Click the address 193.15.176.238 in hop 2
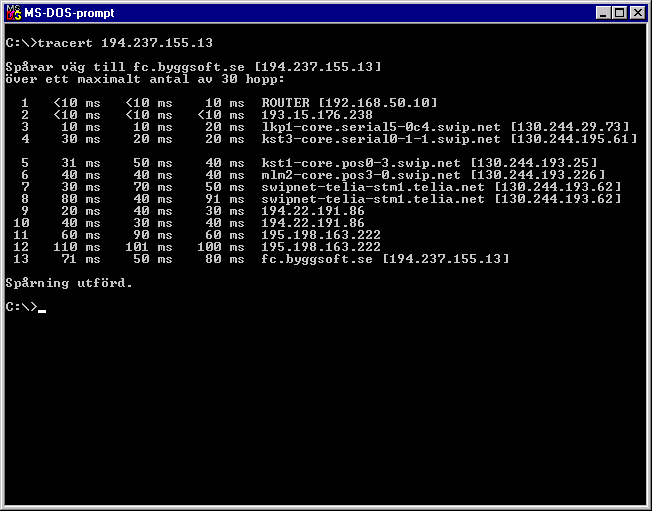The width and height of the screenshot is (652, 511). [317, 115]
